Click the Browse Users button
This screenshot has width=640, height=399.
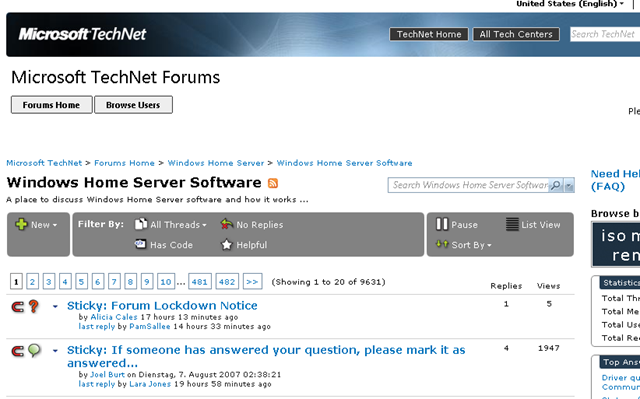coord(133,105)
